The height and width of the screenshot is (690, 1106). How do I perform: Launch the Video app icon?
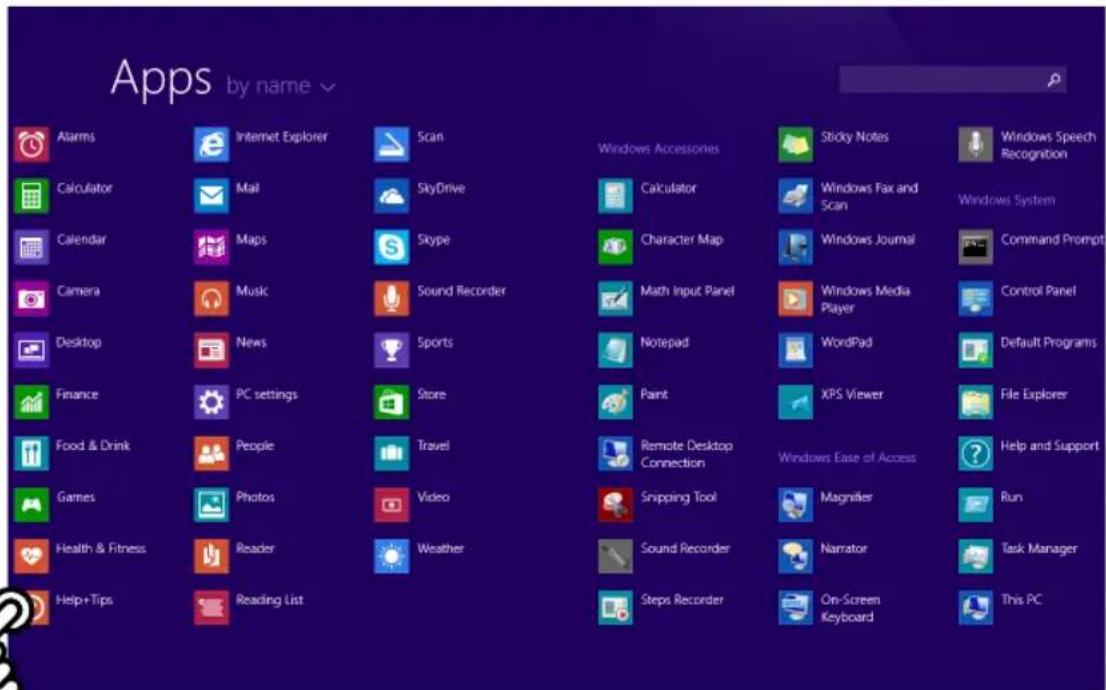[x=391, y=505]
